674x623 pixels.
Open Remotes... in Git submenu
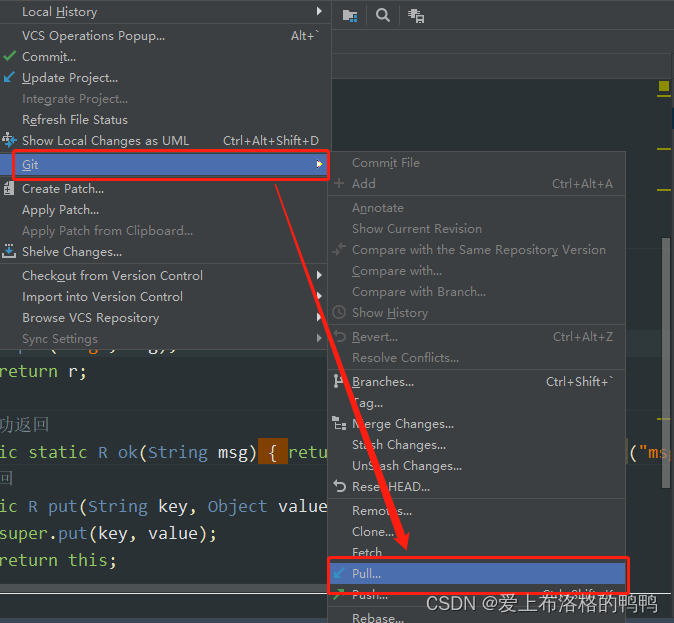[x=477, y=510]
